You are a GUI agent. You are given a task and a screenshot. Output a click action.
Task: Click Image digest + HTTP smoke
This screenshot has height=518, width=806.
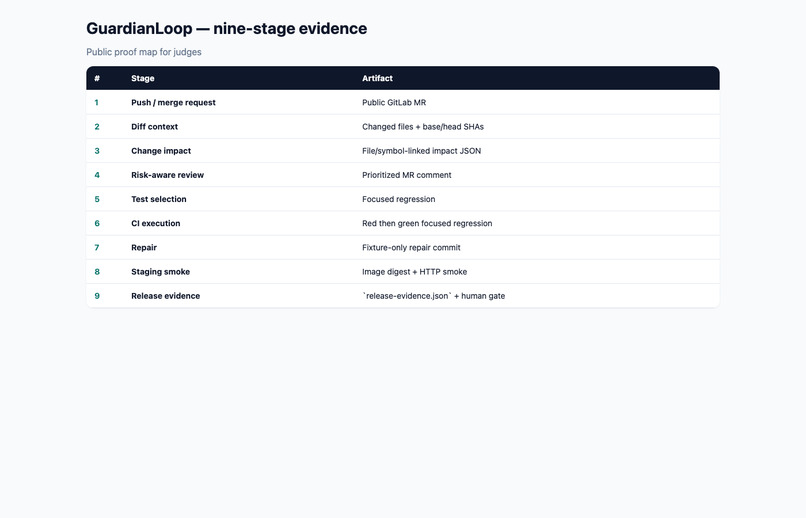pos(414,271)
